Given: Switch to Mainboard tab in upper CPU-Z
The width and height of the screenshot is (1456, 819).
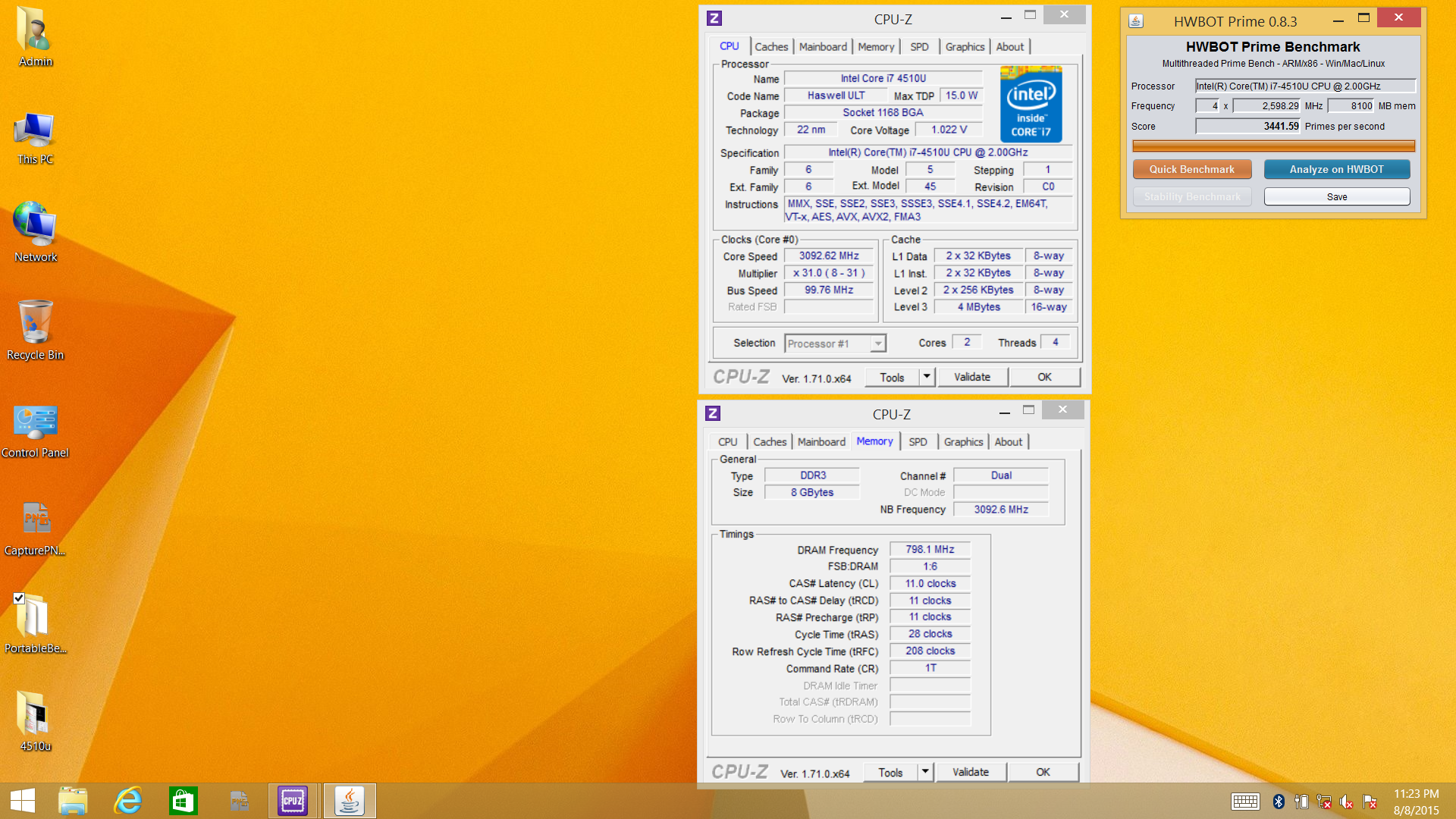Looking at the screenshot, I should coord(823,46).
